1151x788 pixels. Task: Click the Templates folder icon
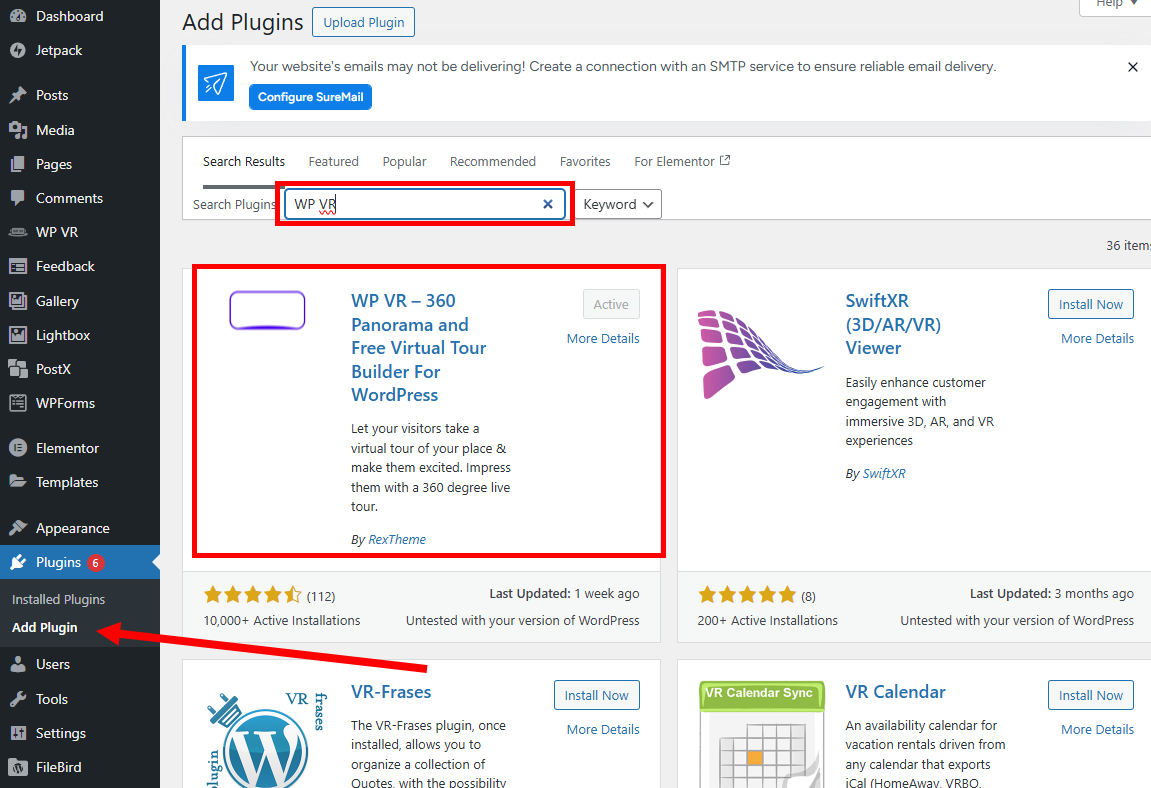point(18,482)
